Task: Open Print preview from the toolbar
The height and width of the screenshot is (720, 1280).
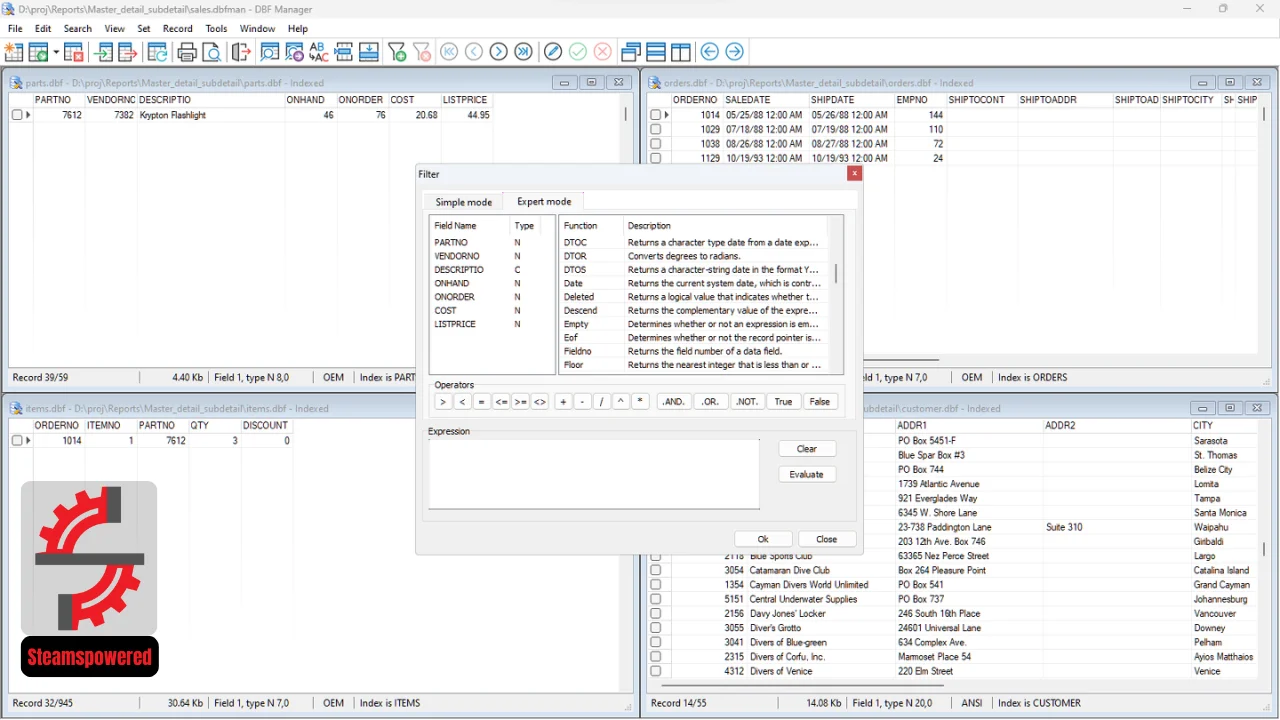Action: click(x=211, y=52)
